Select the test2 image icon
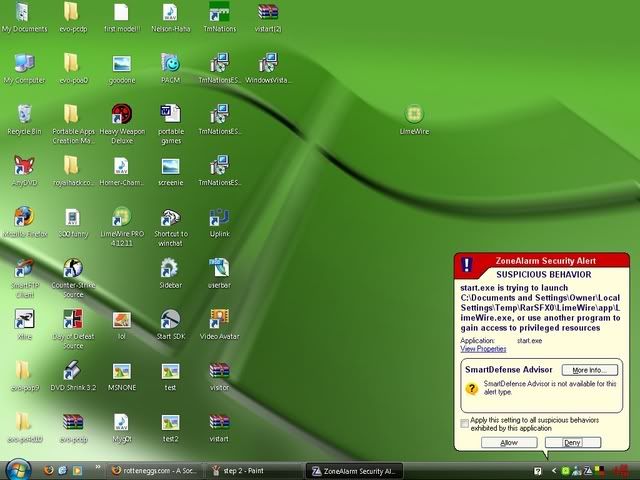The width and height of the screenshot is (640, 480). [x=171, y=427]
